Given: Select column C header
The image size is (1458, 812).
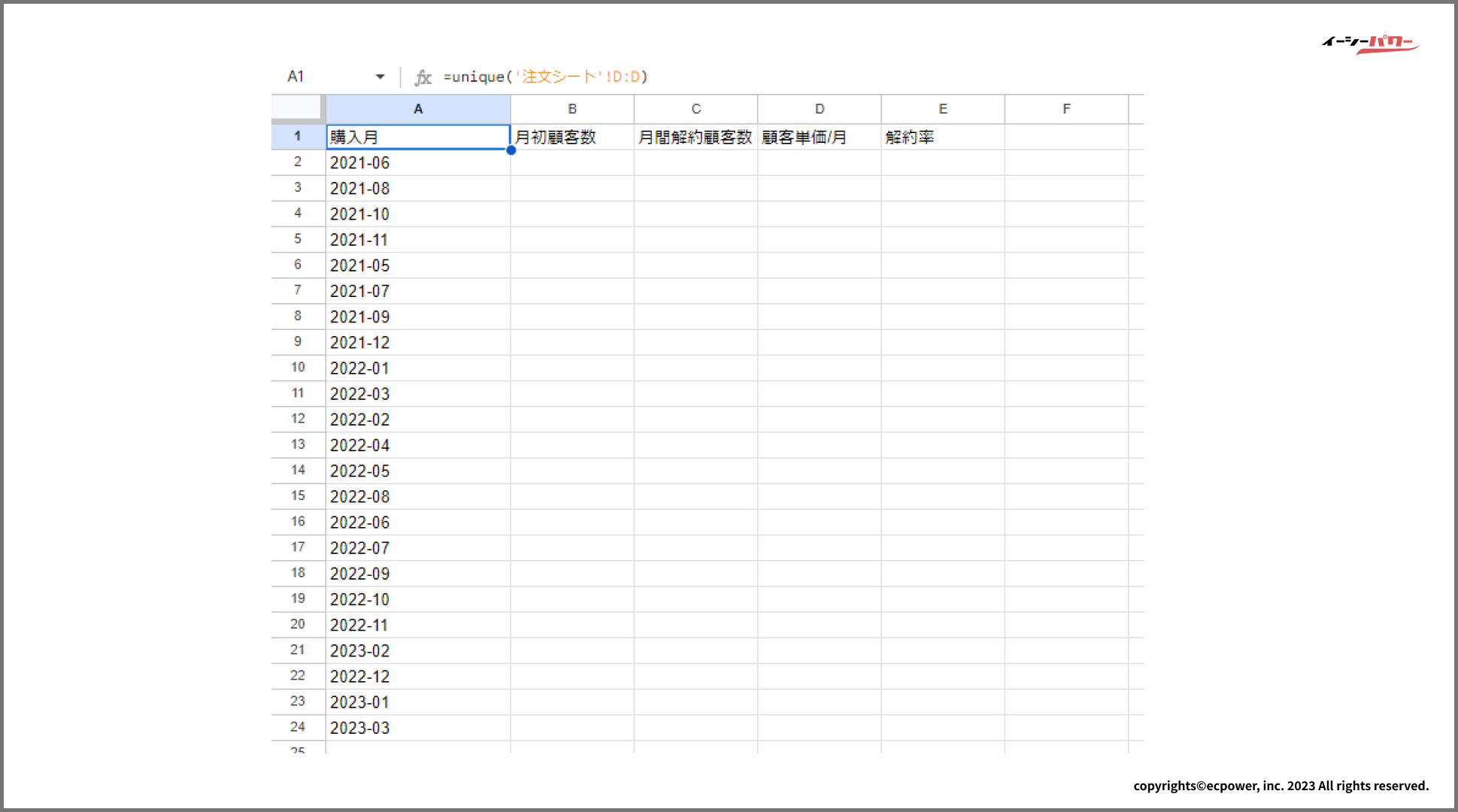Looking at the screenshot, I should pyautogui.click(x=696, y=109).
